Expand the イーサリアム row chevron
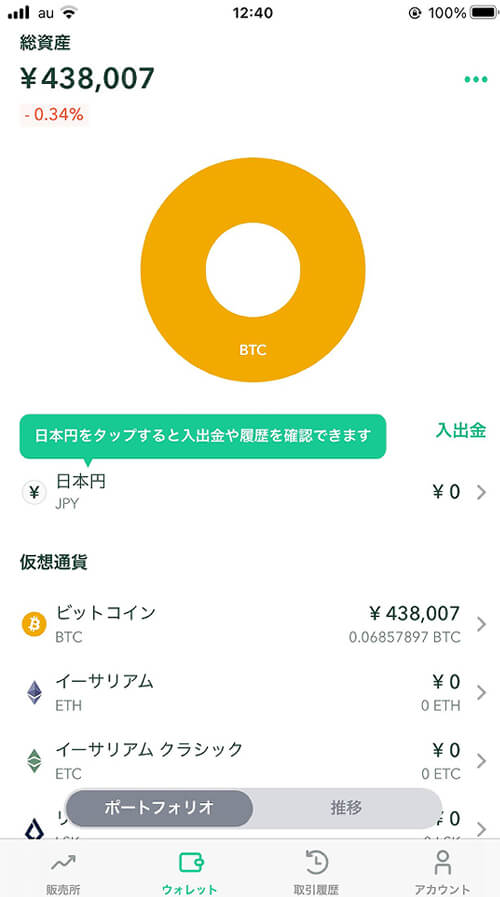 [x=482, y=693]
